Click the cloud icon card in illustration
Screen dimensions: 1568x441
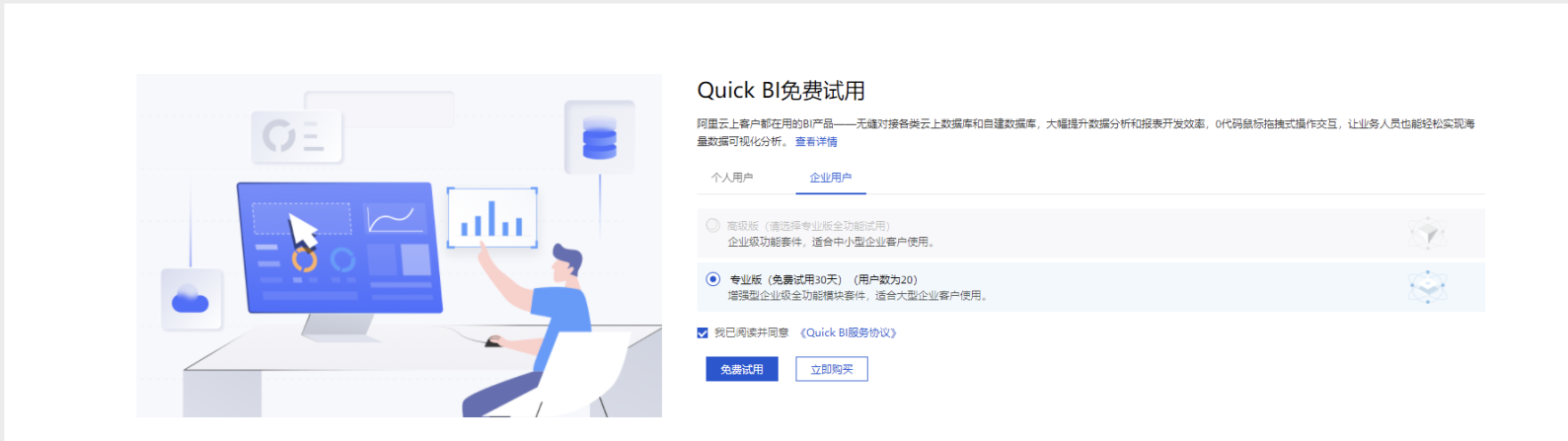[x=191, y=299]
